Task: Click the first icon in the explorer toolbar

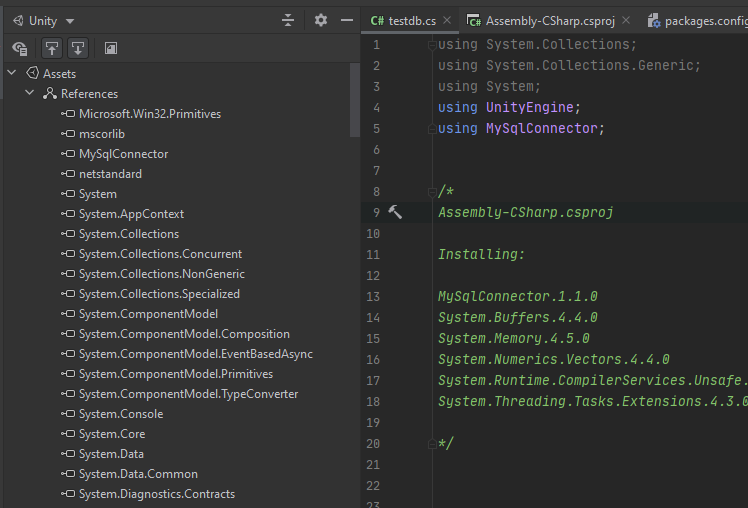Action: (19, 48)
